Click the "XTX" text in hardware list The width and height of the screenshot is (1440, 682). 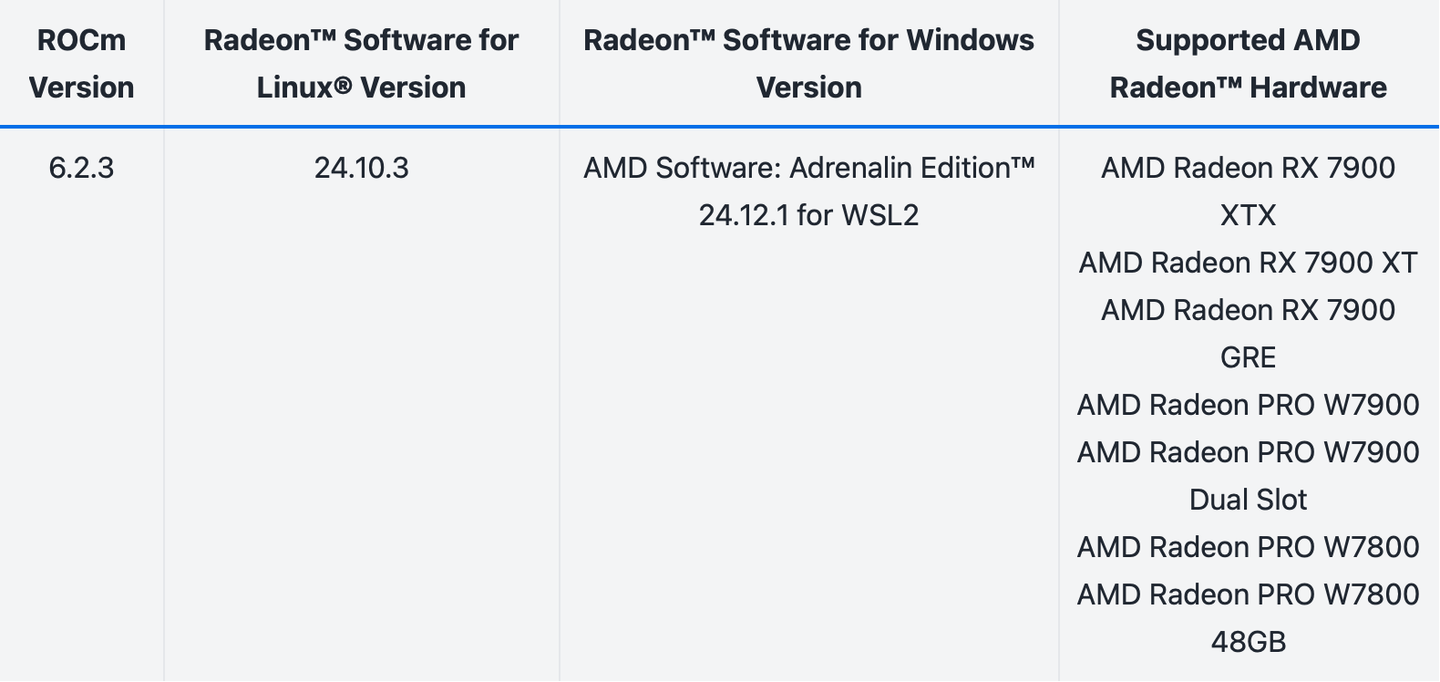(1248, 215)
